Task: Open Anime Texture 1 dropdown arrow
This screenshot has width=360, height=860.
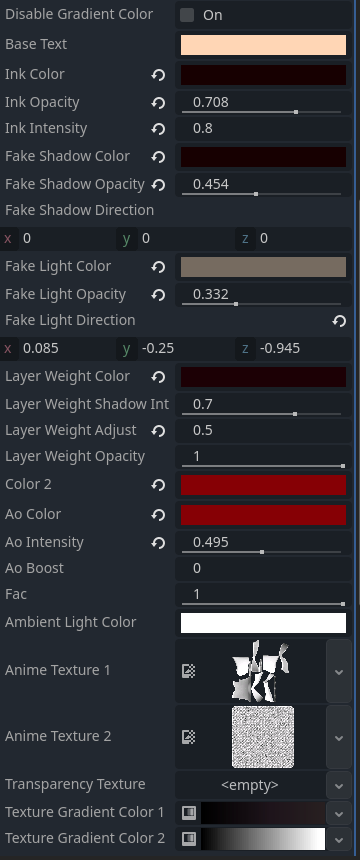Action: 339,671
